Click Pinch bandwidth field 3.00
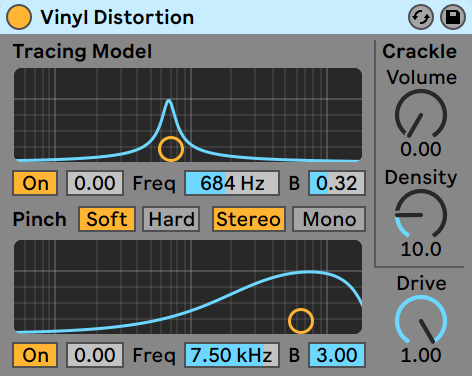 pos(337,355)
